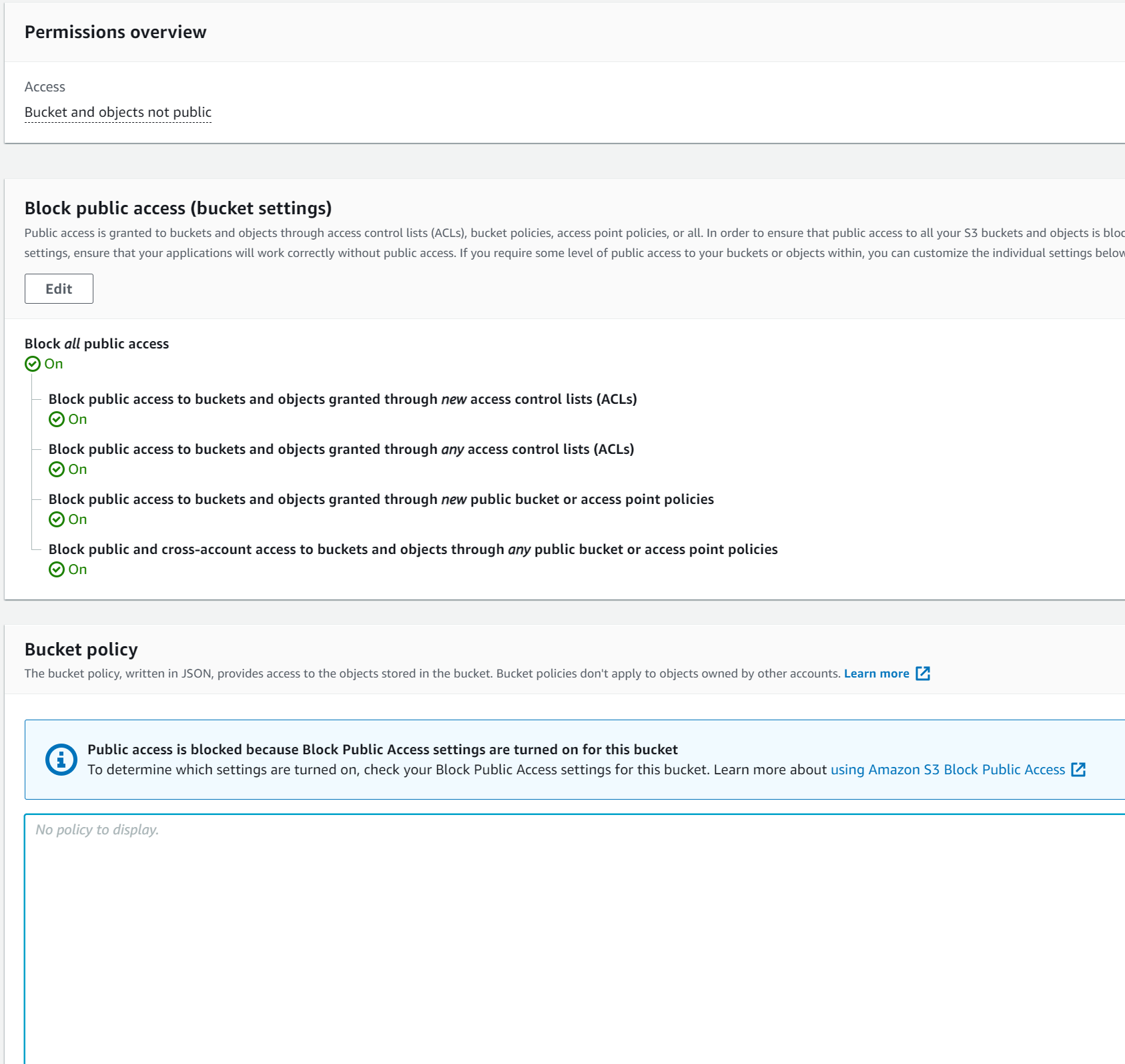Screen dimensions: 1125x1064
Task: Click the Public access is blocked banner
Action: coord(382,750)
